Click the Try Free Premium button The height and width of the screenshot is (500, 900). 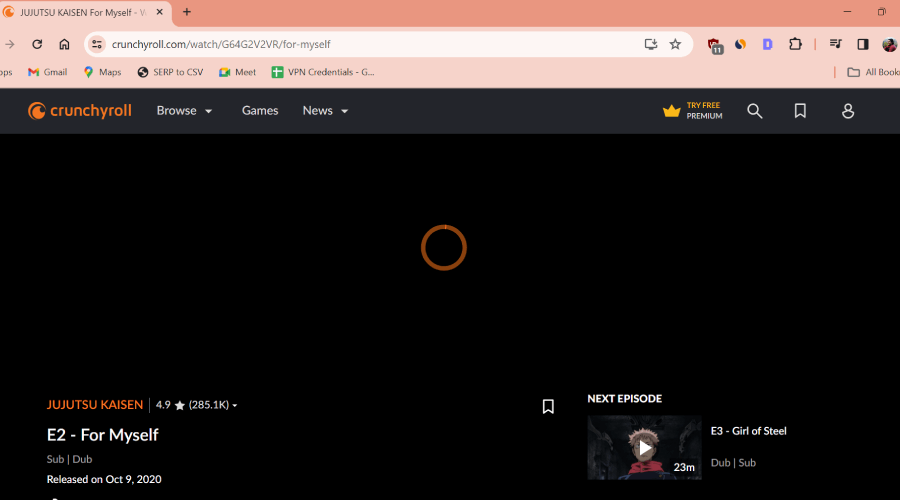click(x=693, y=111)
